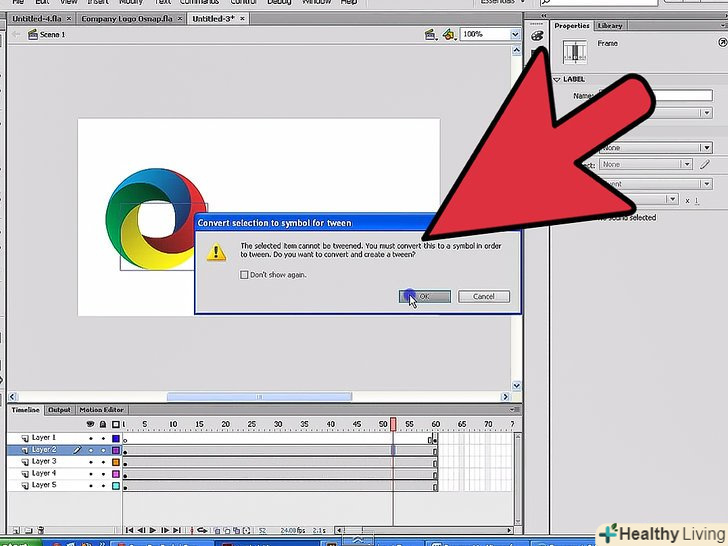Click Layer 5 cyan outline color swatch
728x546 pixels.
point(116,486)
